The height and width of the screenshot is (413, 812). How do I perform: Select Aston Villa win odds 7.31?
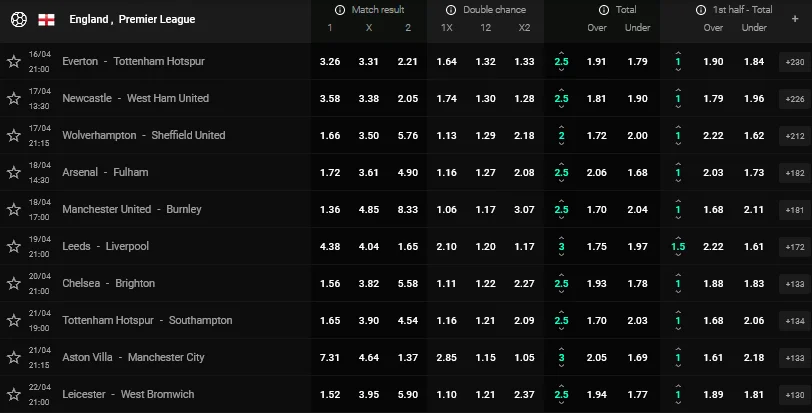(x=329, y=357)
